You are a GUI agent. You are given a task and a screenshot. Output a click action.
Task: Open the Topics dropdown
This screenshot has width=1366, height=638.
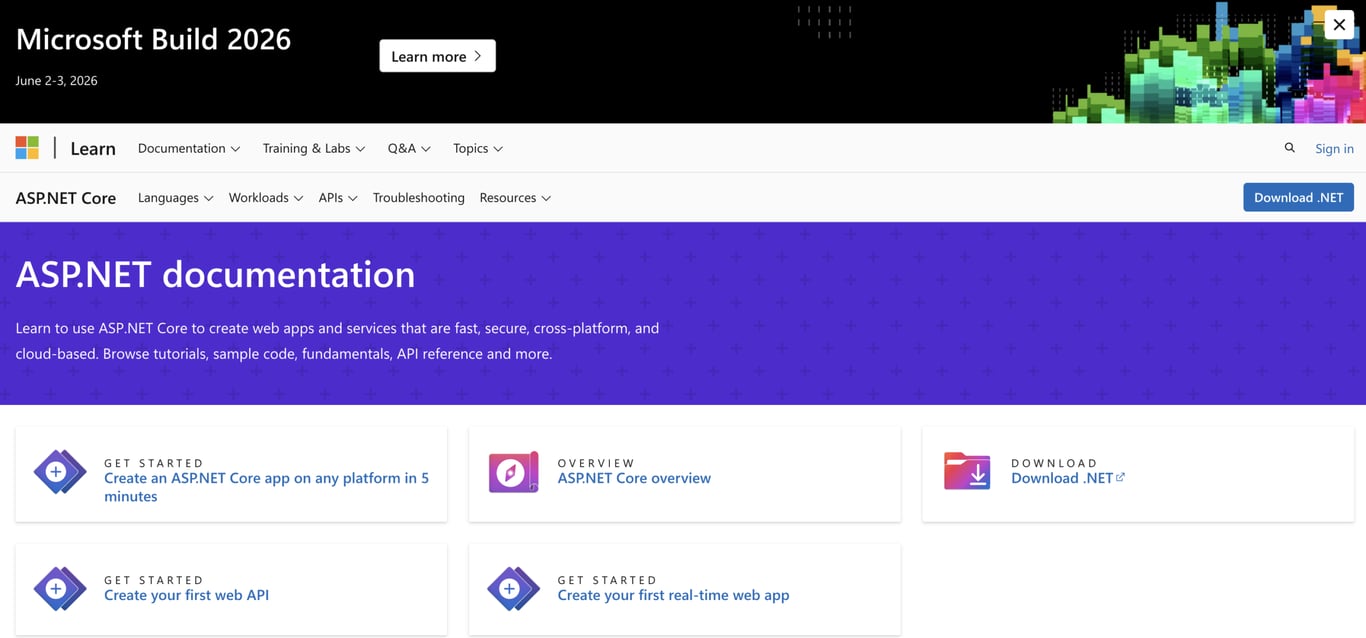(x=478, y=148)
